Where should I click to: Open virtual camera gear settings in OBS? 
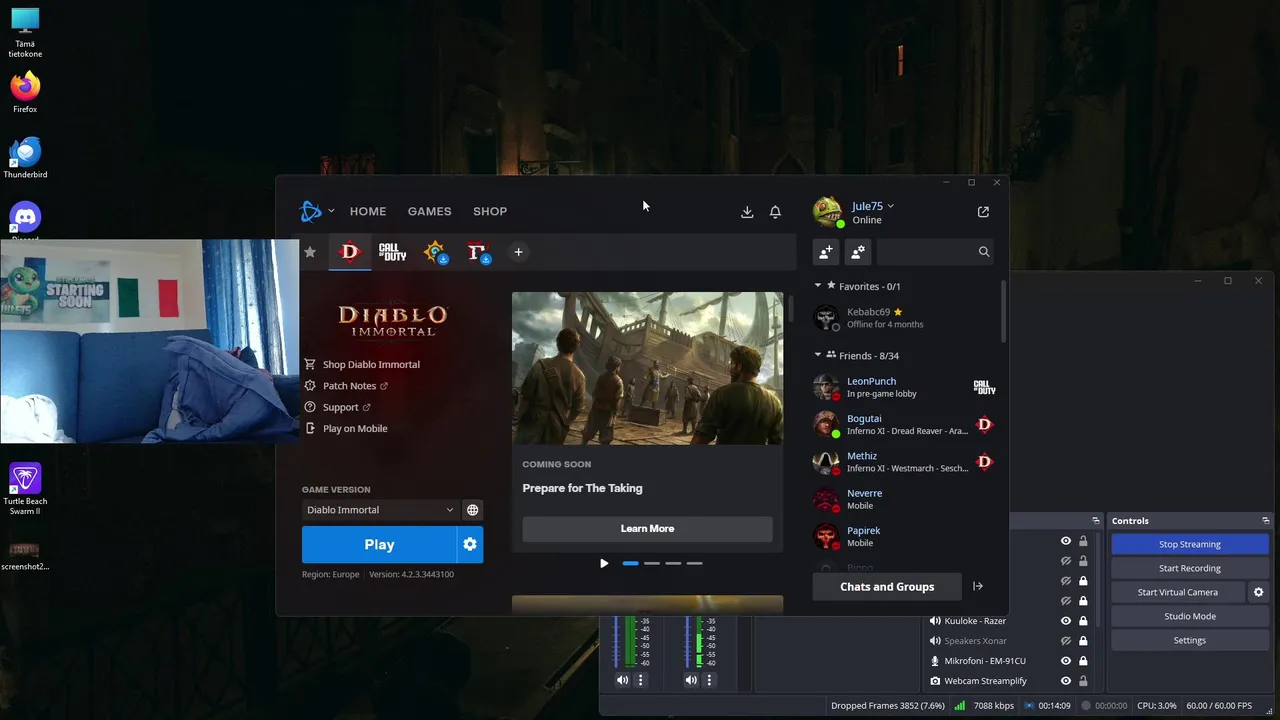click(x=1259, y=592)
